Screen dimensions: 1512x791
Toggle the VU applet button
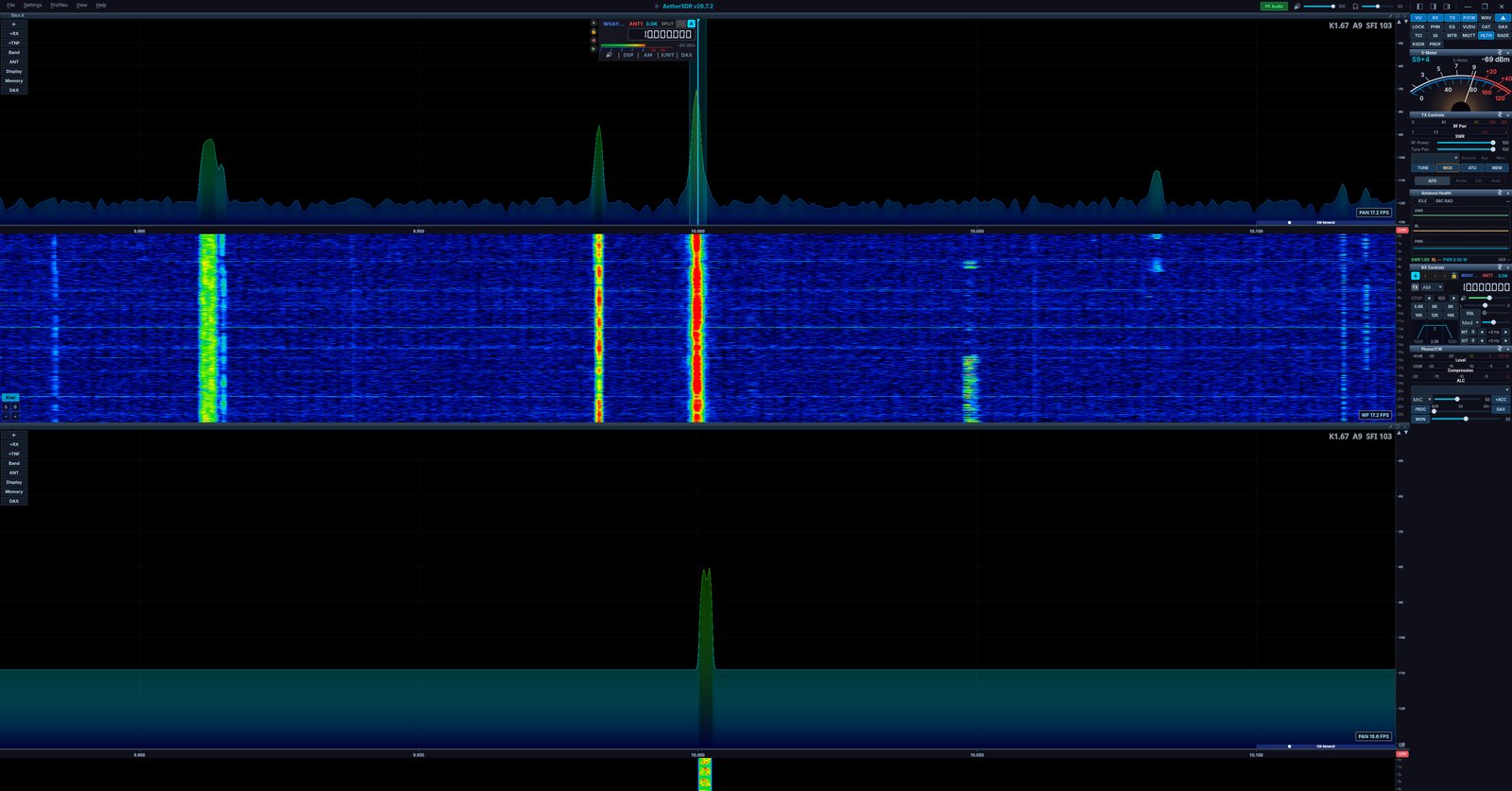(x=1418, y=18)
